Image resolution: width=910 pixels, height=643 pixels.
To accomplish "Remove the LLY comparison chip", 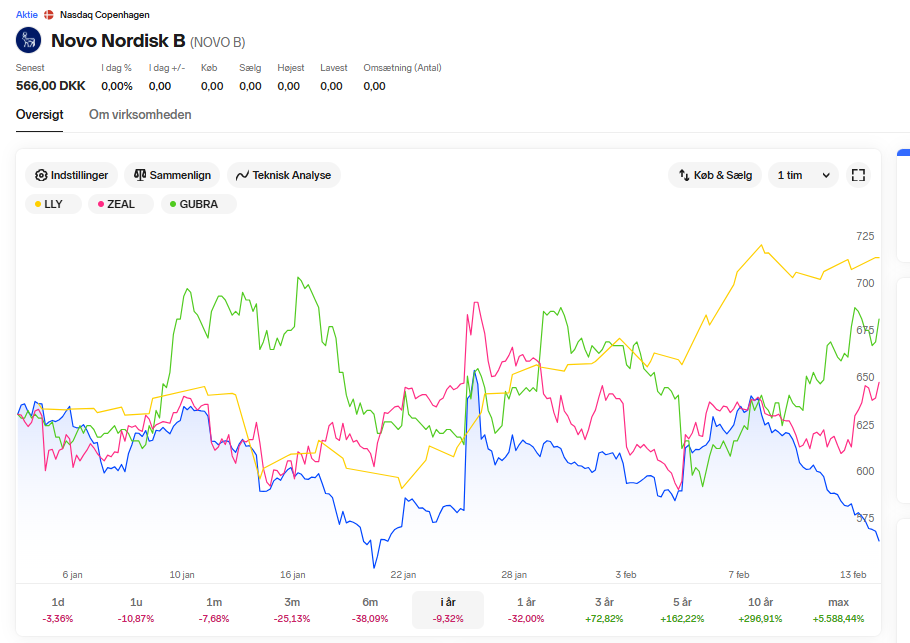I will click(x=53, y=204).
